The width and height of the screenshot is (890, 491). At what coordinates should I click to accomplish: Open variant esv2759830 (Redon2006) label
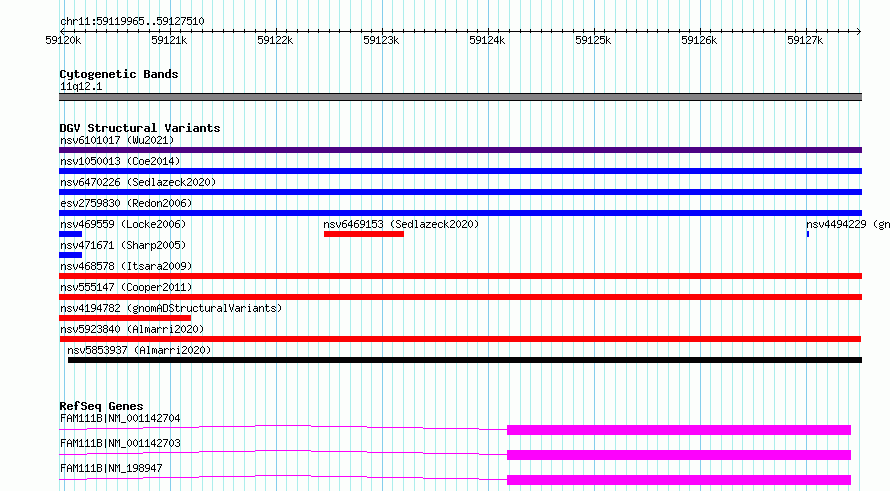126,203
